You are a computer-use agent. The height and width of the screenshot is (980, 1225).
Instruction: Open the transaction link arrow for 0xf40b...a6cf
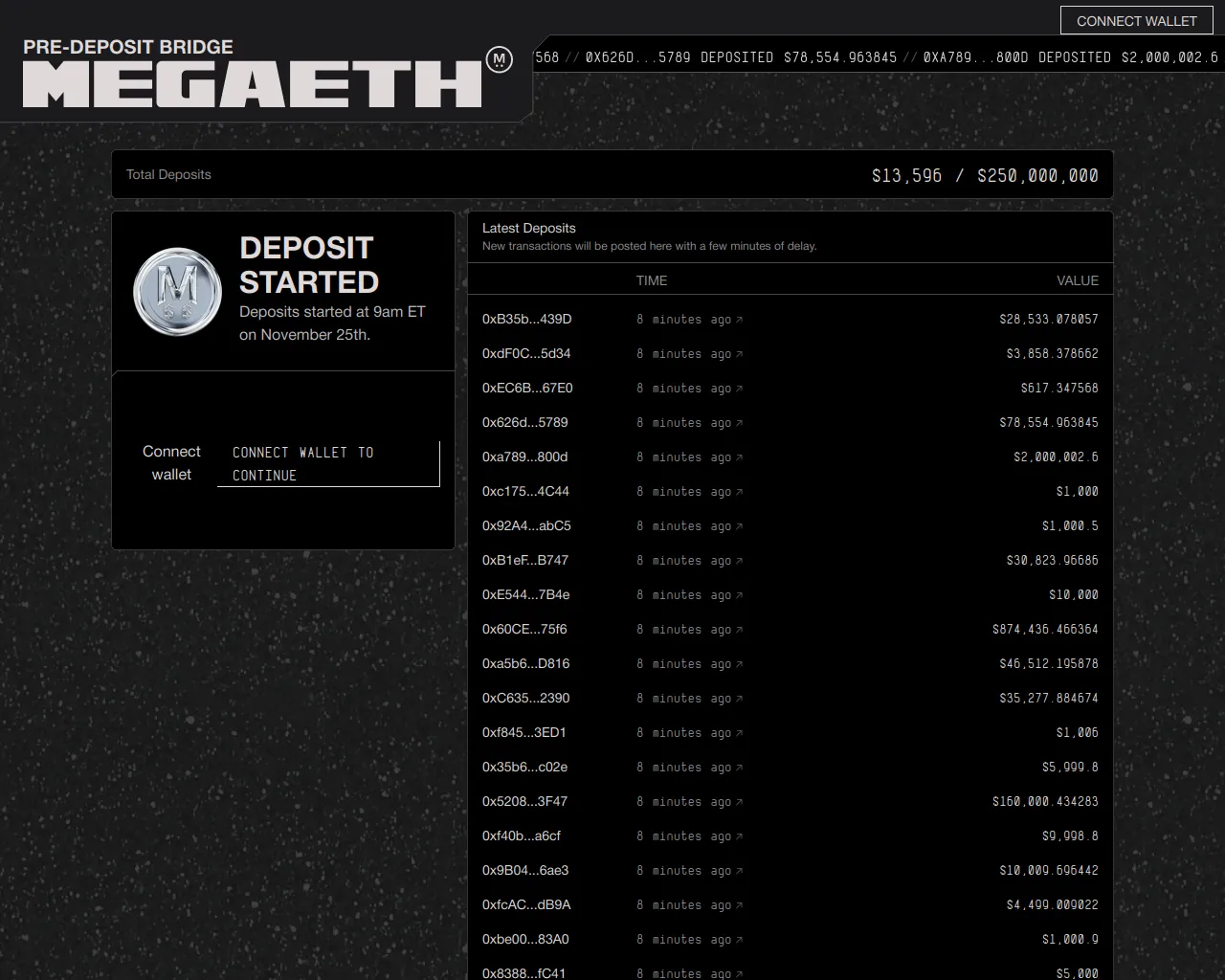[x=739, y=836]
